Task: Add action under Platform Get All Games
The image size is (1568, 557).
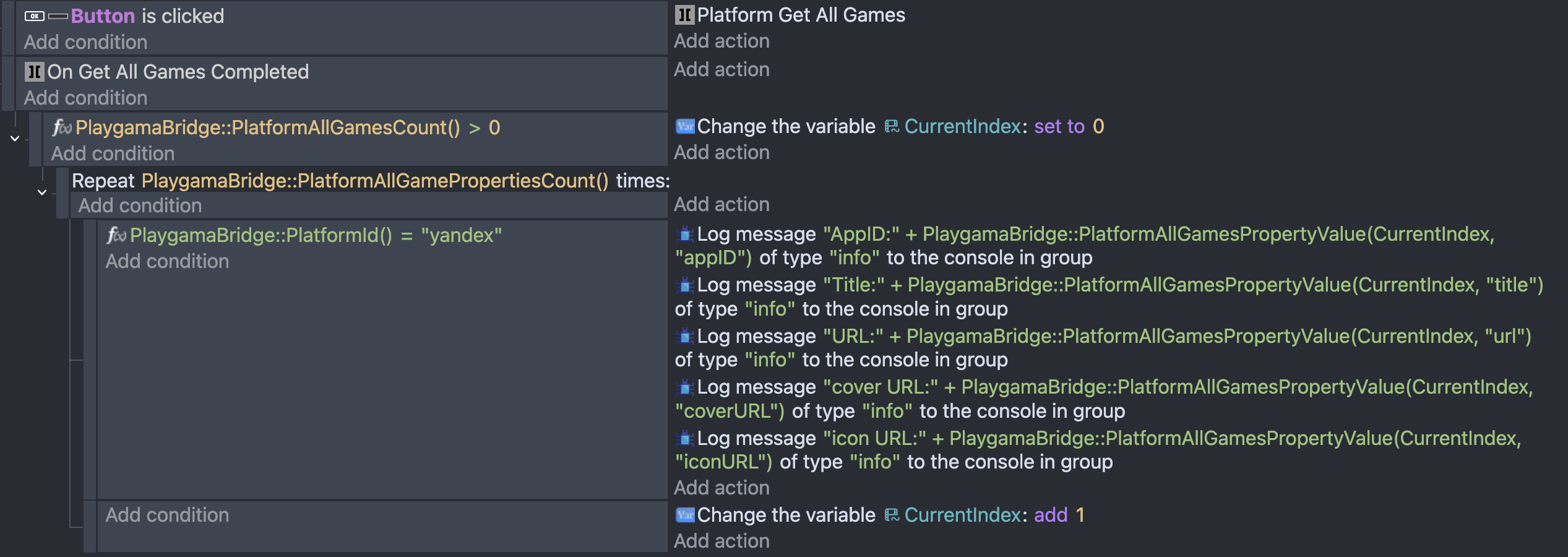Action: (x=722, y=41)
